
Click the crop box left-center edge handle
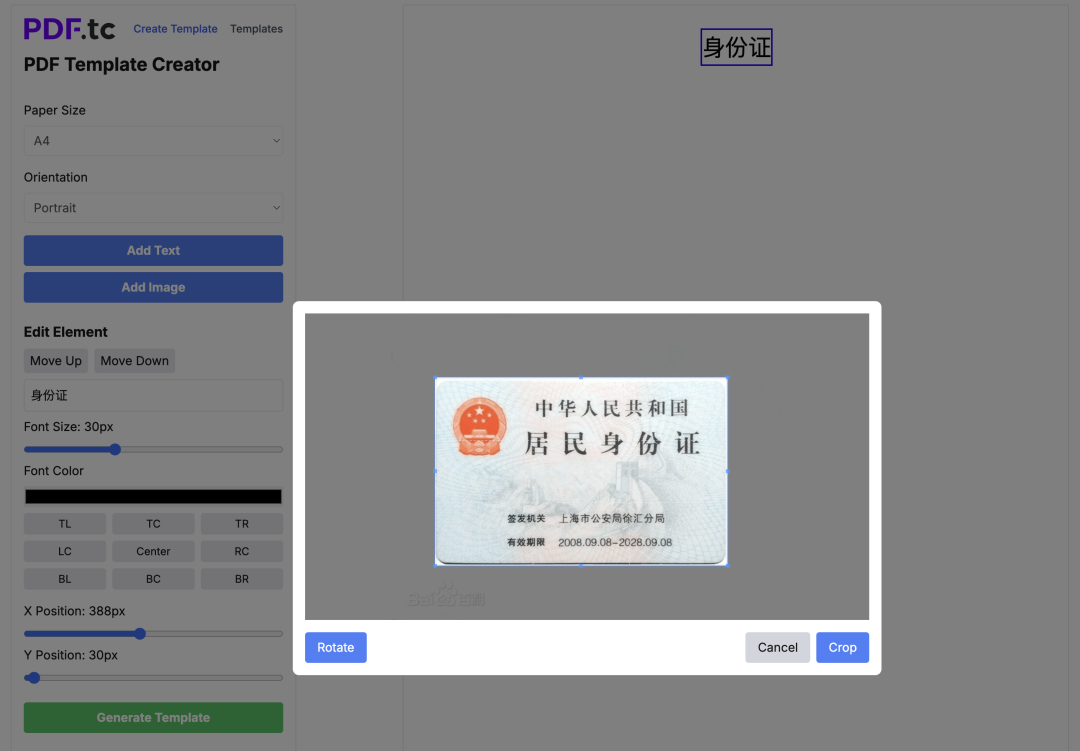435,471
